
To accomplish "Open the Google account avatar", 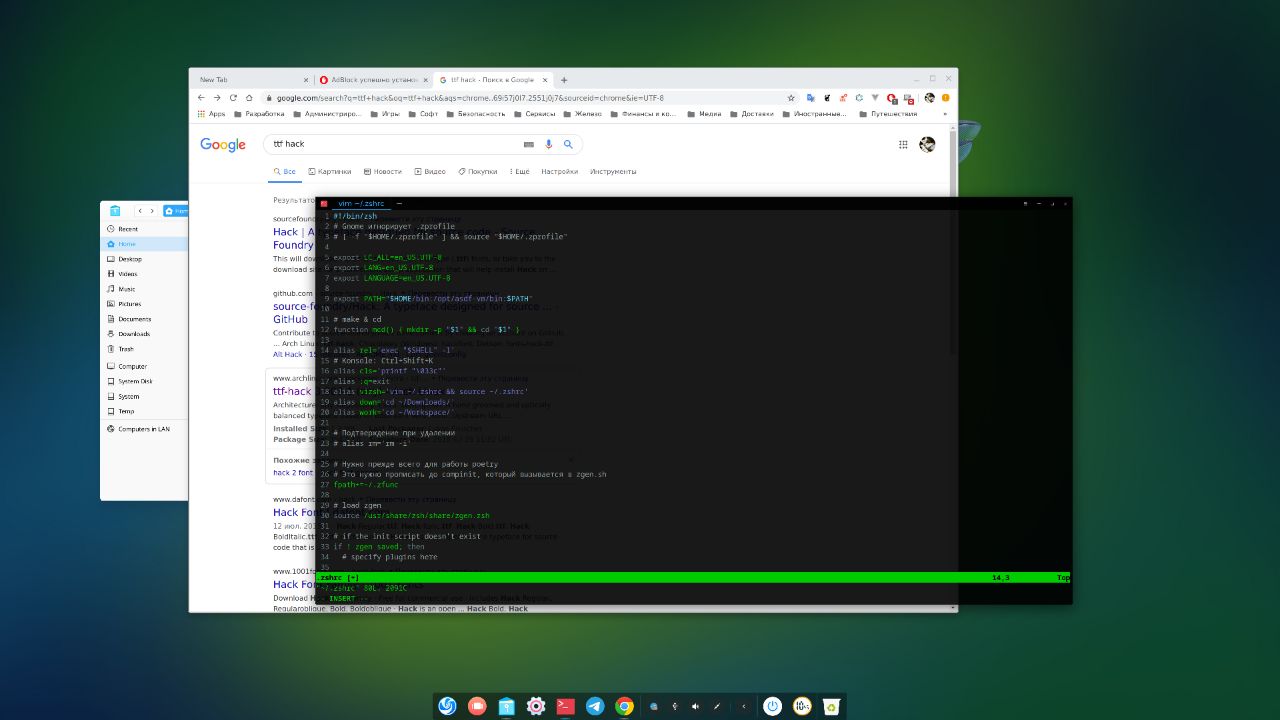I will tap(927, 145).
